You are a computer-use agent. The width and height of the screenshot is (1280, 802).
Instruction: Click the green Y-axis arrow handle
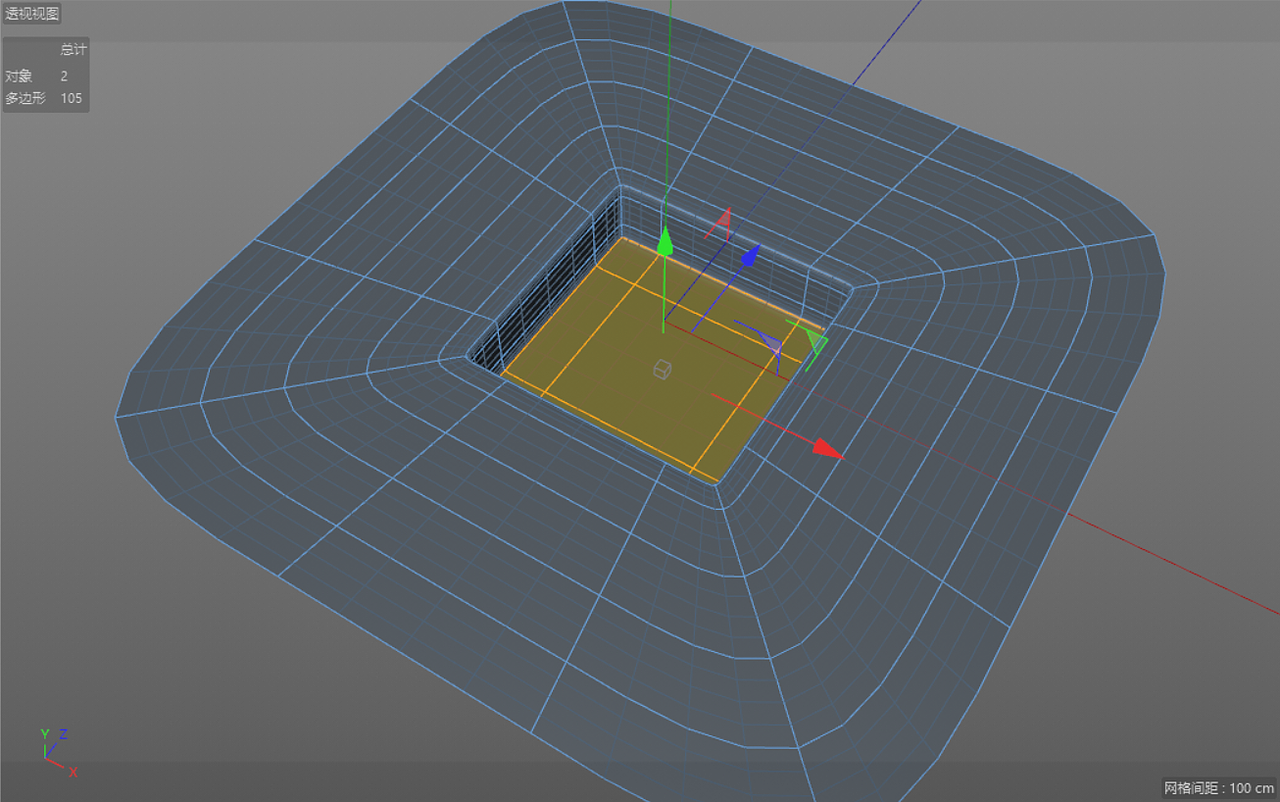click(664, 241)
